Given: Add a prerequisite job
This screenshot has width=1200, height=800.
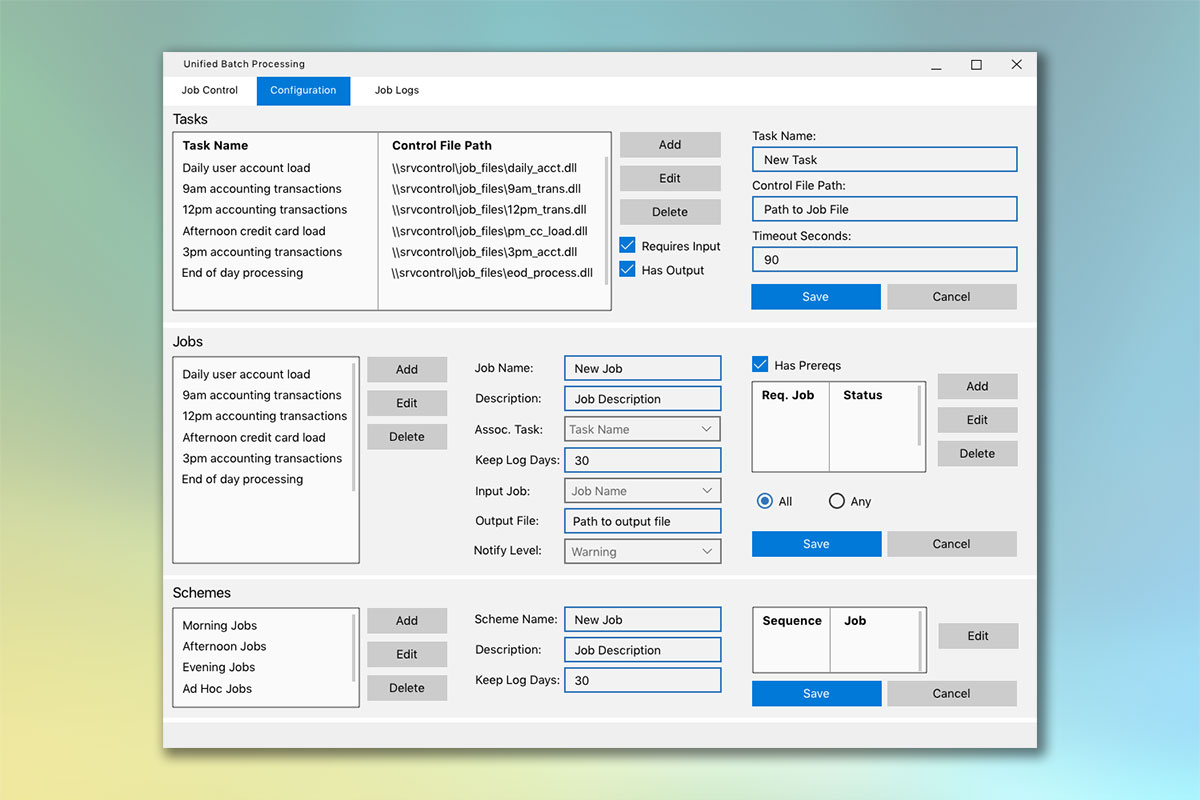Looking at the screenshot, I should pyautogui.click(x=978, y=386).
